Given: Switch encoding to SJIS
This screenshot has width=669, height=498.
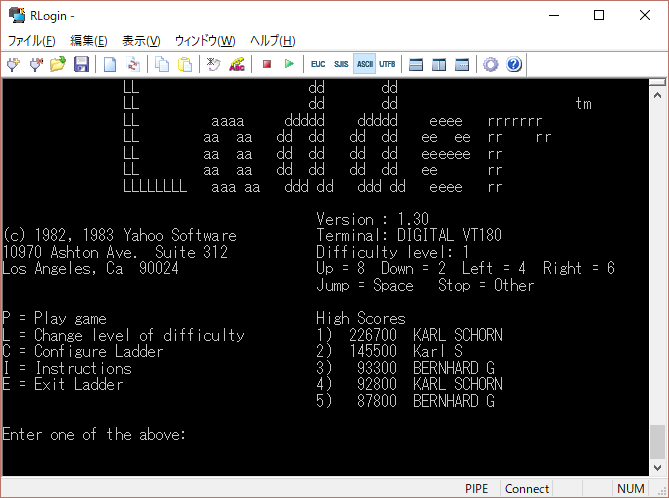Looking at the screenshot, I should coord(341,64).
